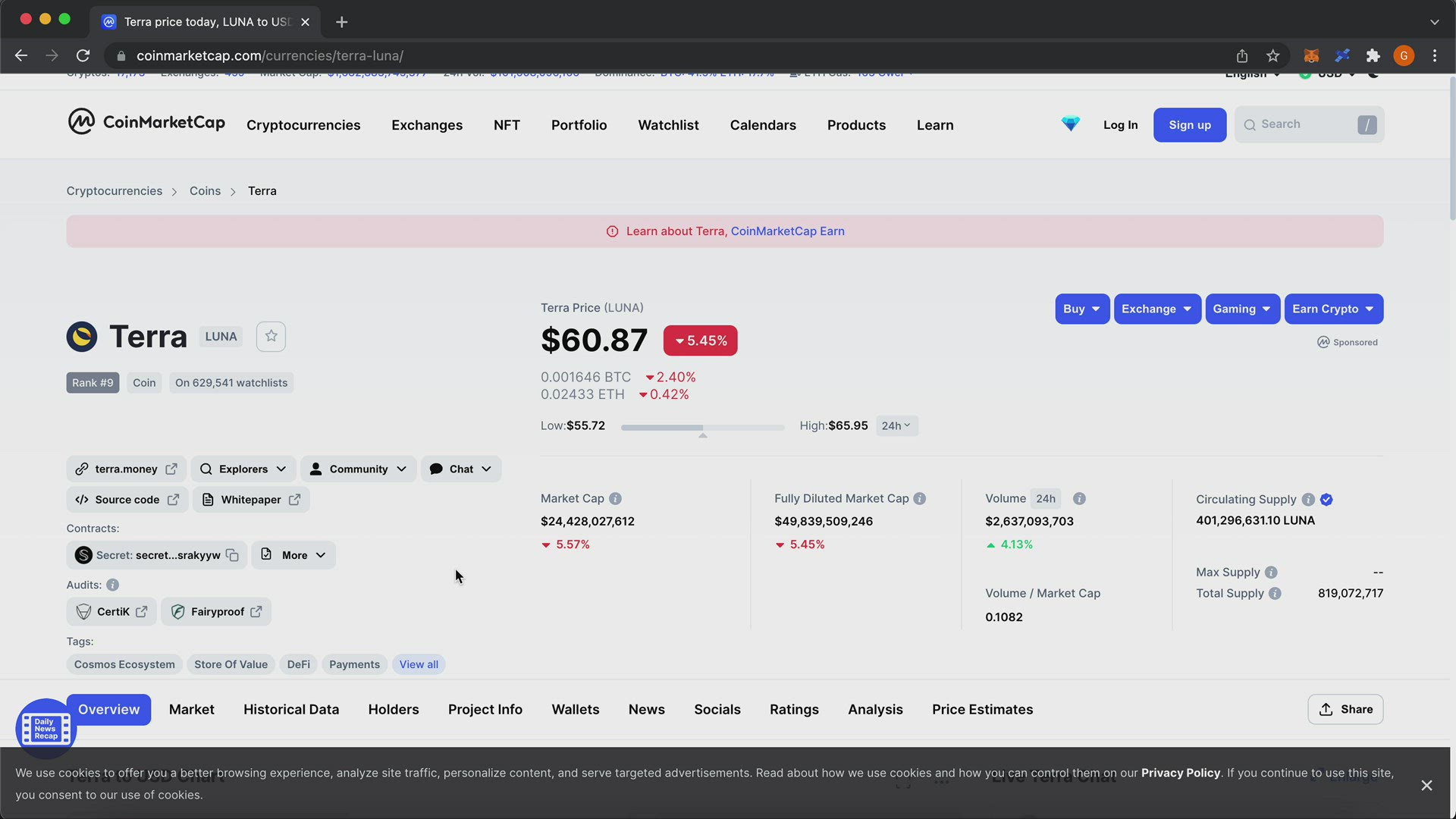This screenshot has width=1456, height=819.
Task: Copy the Secret contract address
Action: point(232,555)
